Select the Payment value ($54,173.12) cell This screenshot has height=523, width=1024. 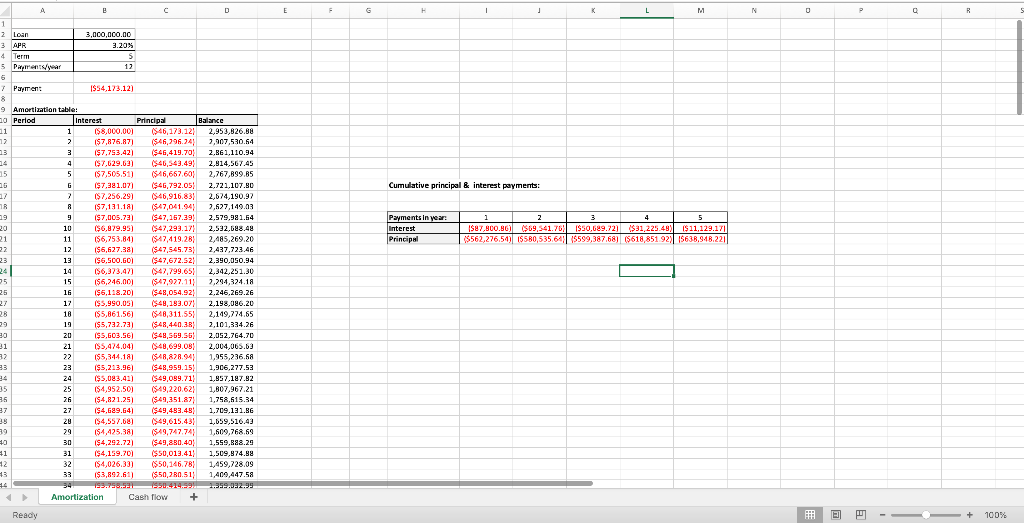[x=104, y=88]
